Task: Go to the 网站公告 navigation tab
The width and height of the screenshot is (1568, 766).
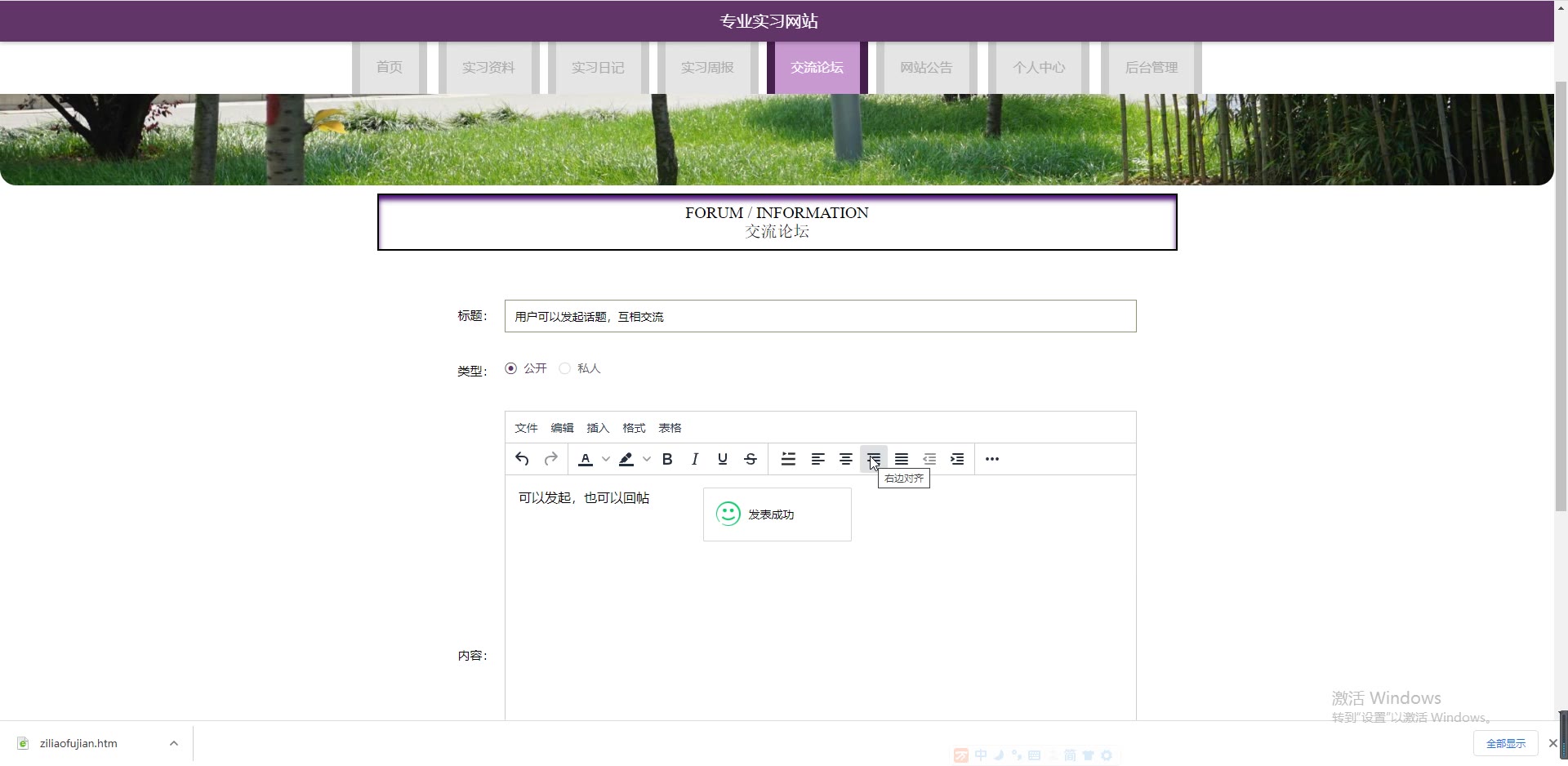Action: tap(926, 68)
